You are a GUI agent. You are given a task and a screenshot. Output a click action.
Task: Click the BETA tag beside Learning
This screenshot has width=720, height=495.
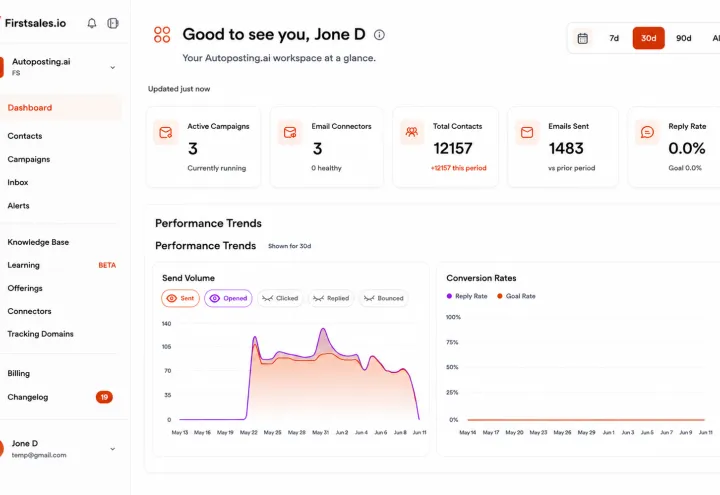[107, 265]
